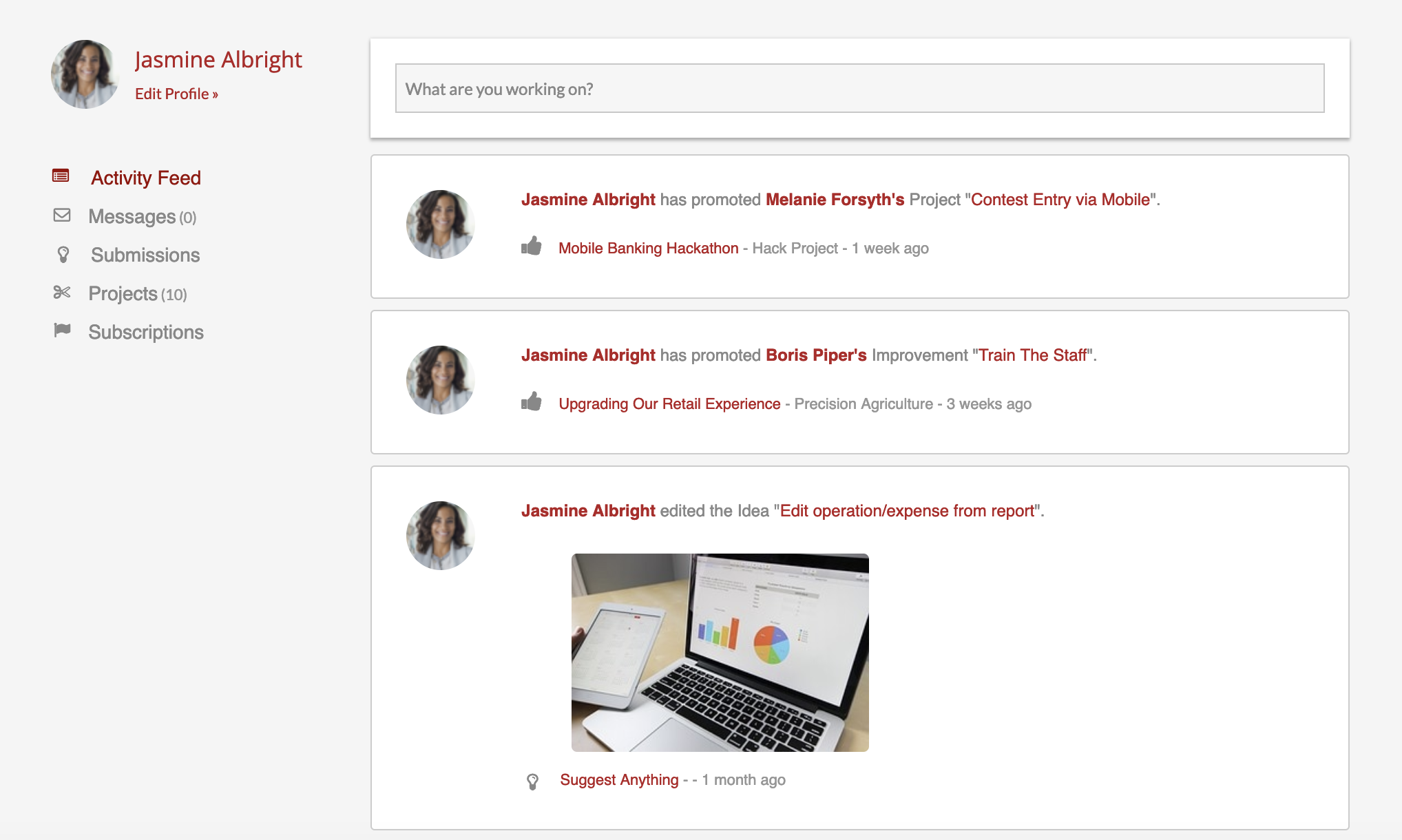Click the Subscriptions flag icon
The width and height of the screenshot is (1402, 840).
pos(62,330)
